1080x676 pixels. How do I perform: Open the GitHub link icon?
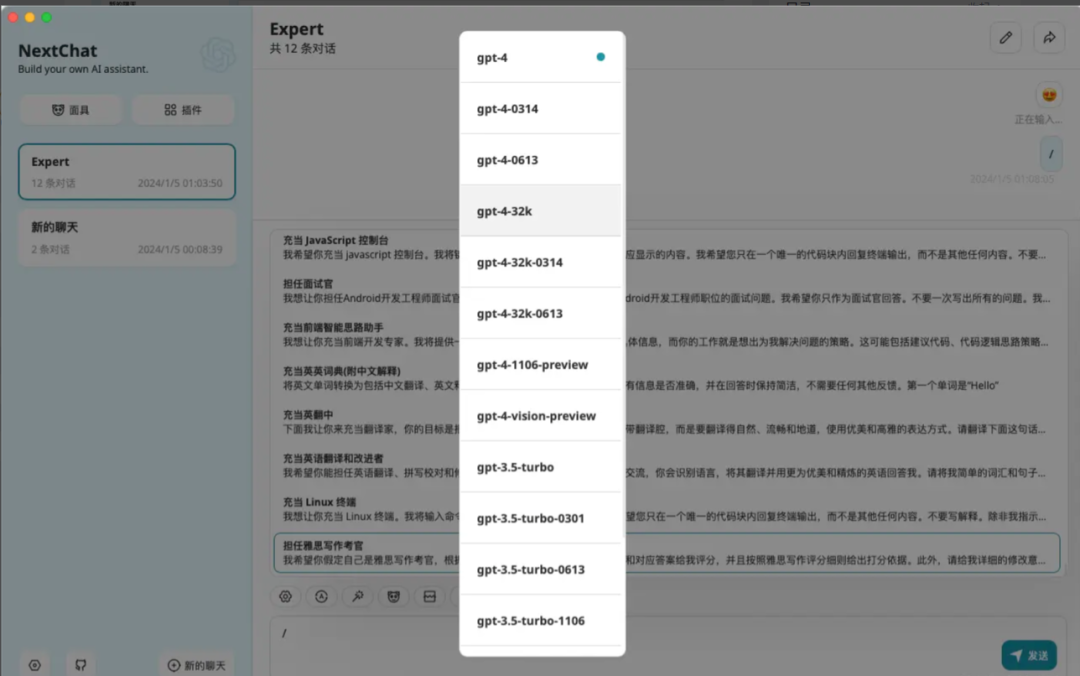coord(82,665)
